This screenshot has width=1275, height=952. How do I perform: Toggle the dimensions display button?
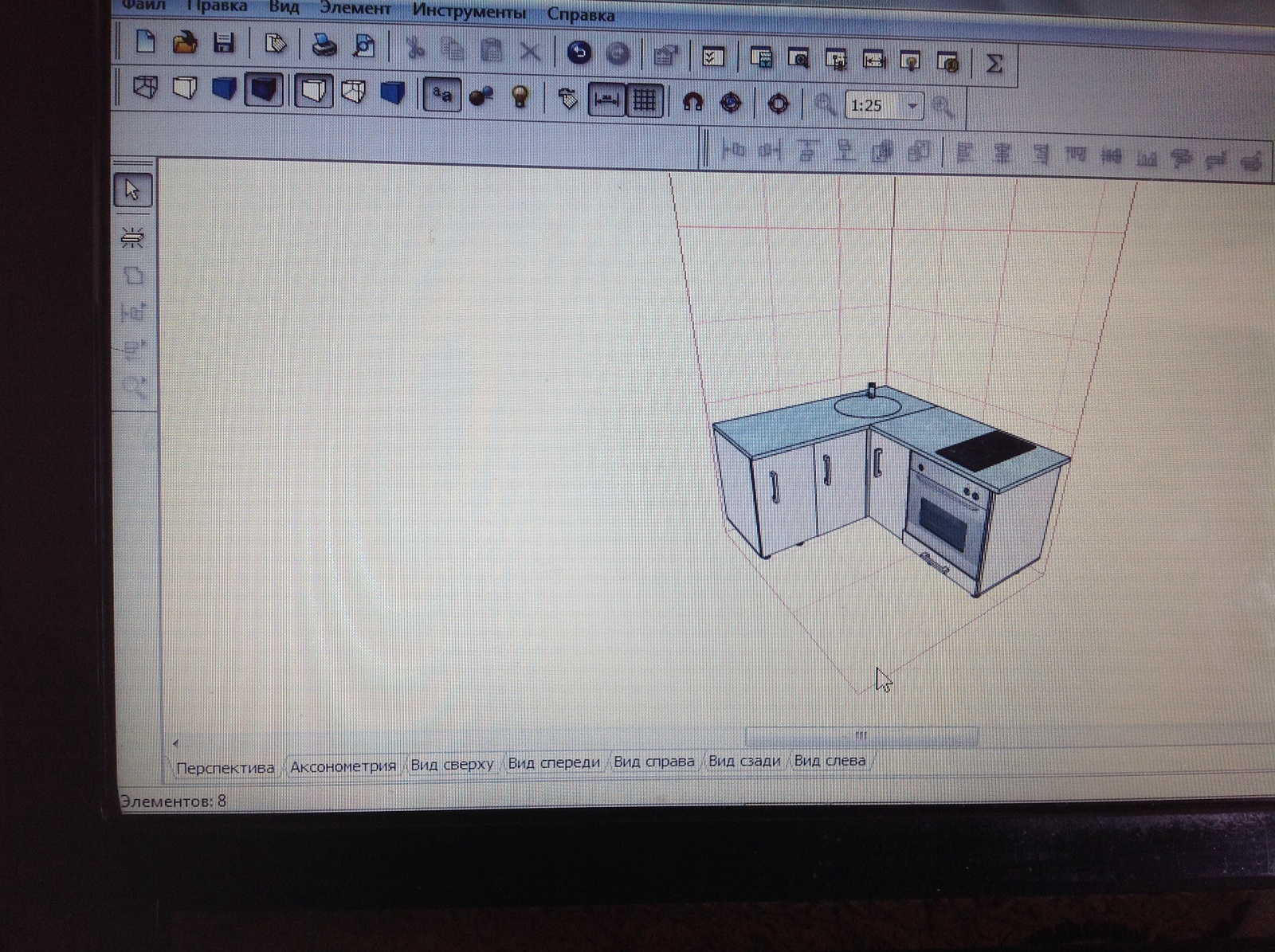pos(606,100)
